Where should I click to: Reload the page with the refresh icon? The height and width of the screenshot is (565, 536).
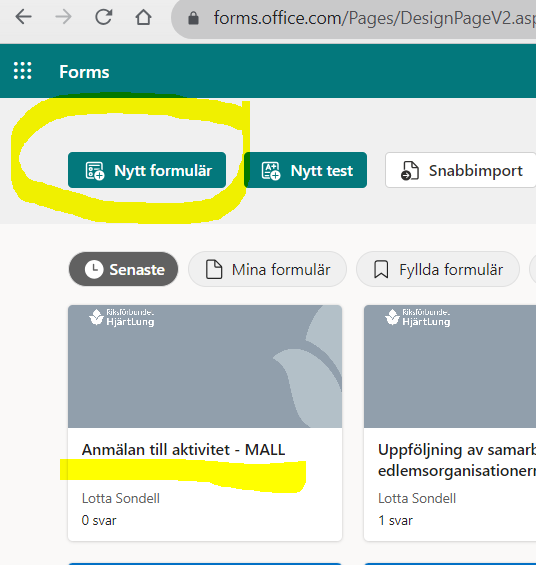point(103,17)
